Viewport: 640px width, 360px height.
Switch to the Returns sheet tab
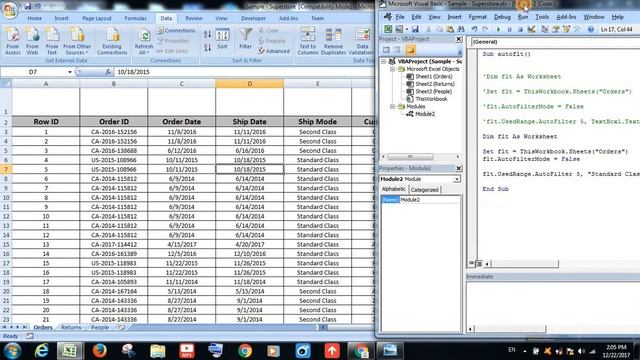(x=71, y=327)
